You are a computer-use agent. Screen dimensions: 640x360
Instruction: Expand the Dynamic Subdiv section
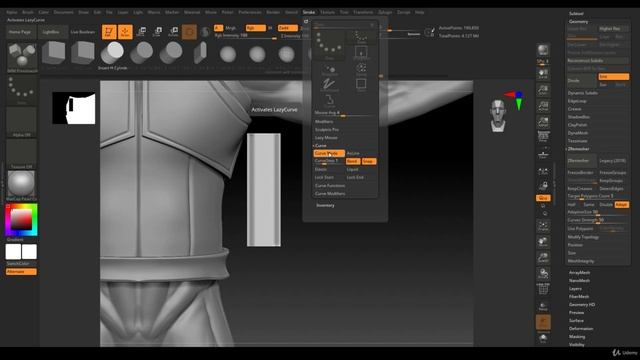pyautogui.click(x=582, y=93)
